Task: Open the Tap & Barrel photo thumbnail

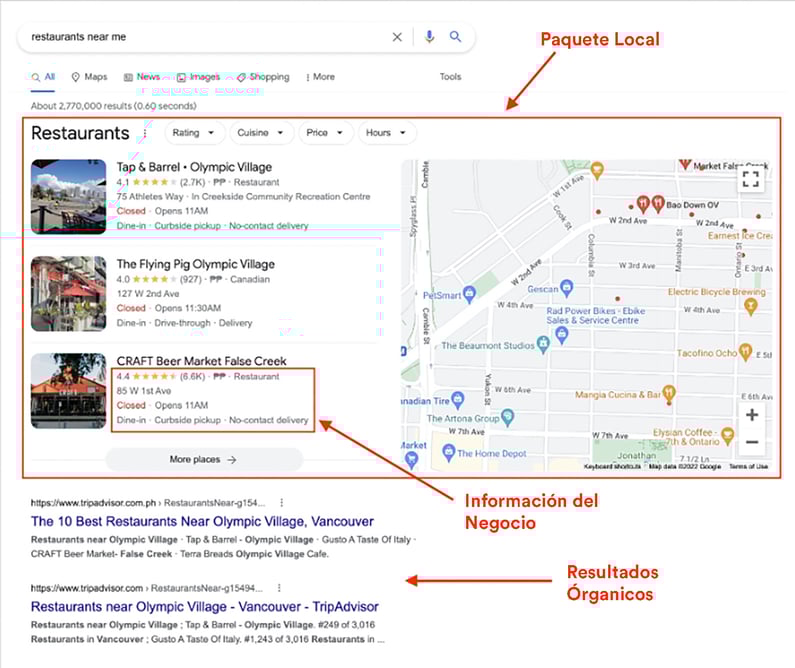Action: pyautogui.click(x=68, y=197)
